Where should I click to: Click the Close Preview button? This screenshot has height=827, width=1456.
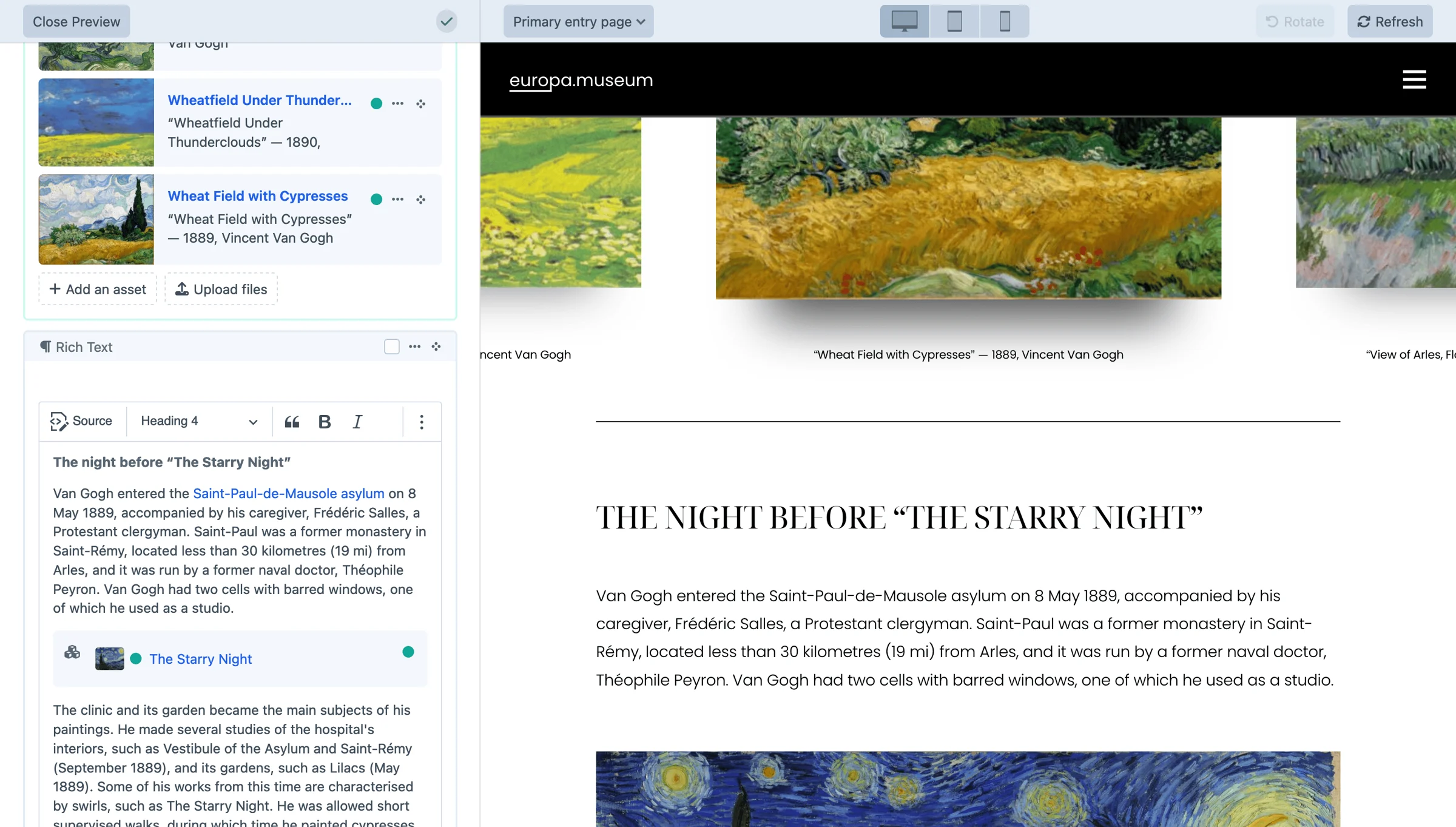point(76,21)
